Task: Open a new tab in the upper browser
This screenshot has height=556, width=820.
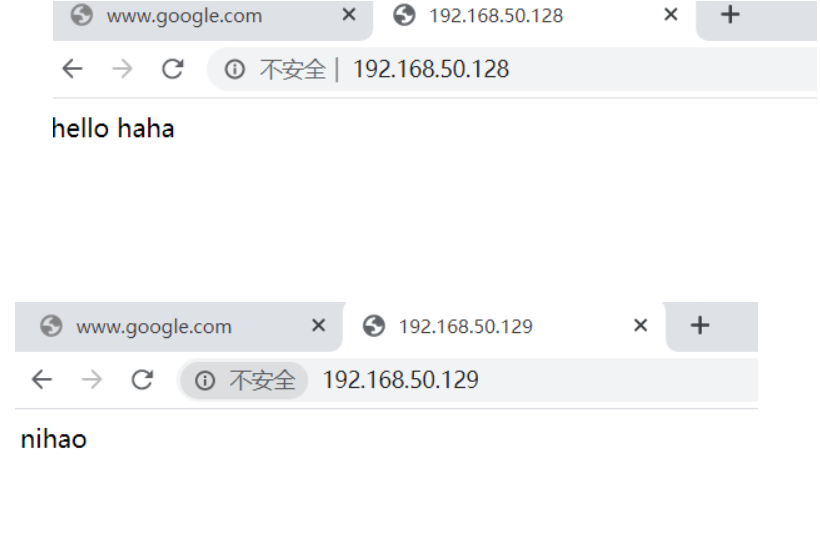Action: (x=730, y=15)
